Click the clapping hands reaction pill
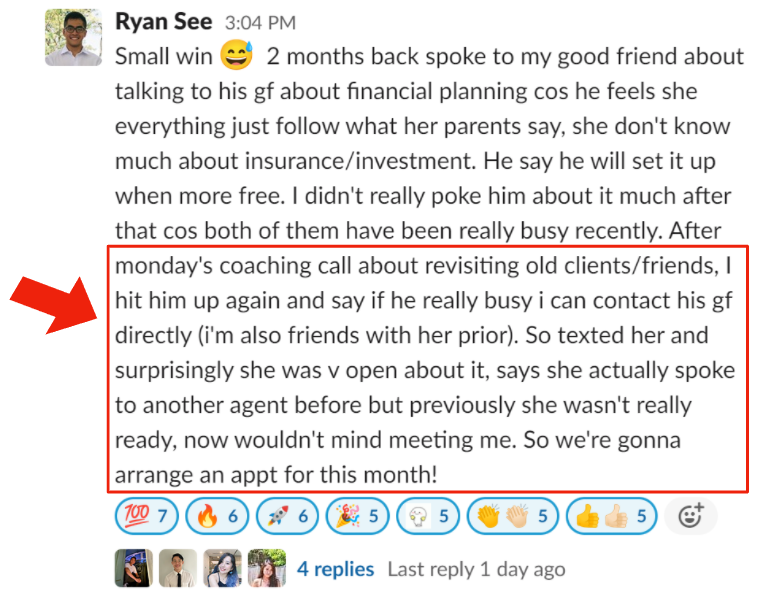Viewport: 764px width, 601px height. pos(513,516)
